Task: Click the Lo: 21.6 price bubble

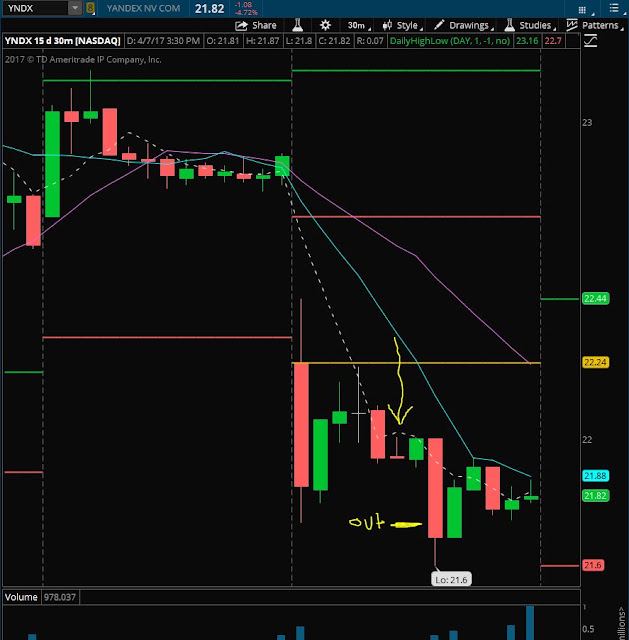Action: [451, 580]
